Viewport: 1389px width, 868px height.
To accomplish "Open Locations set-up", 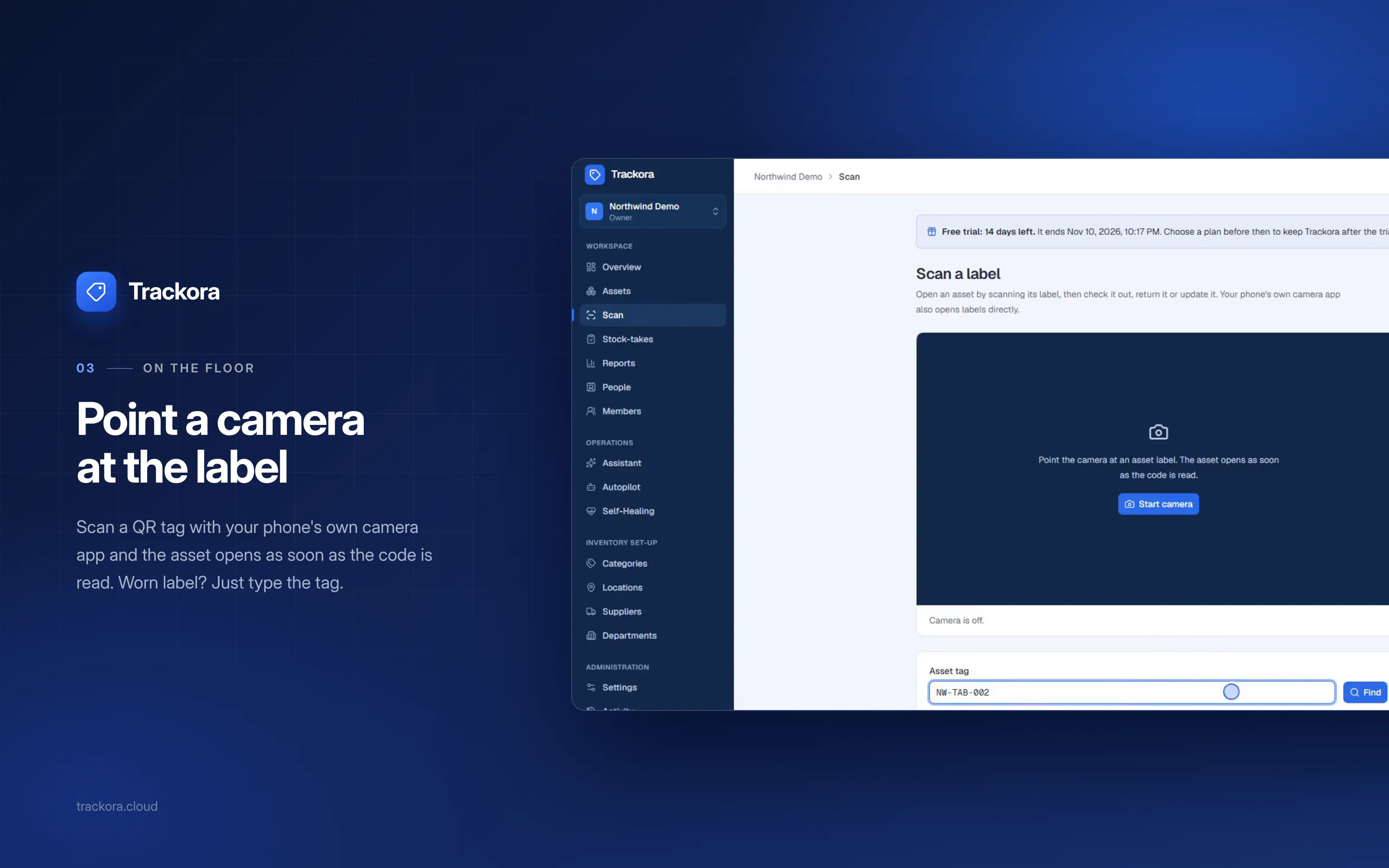I will (x=652, y=588).
